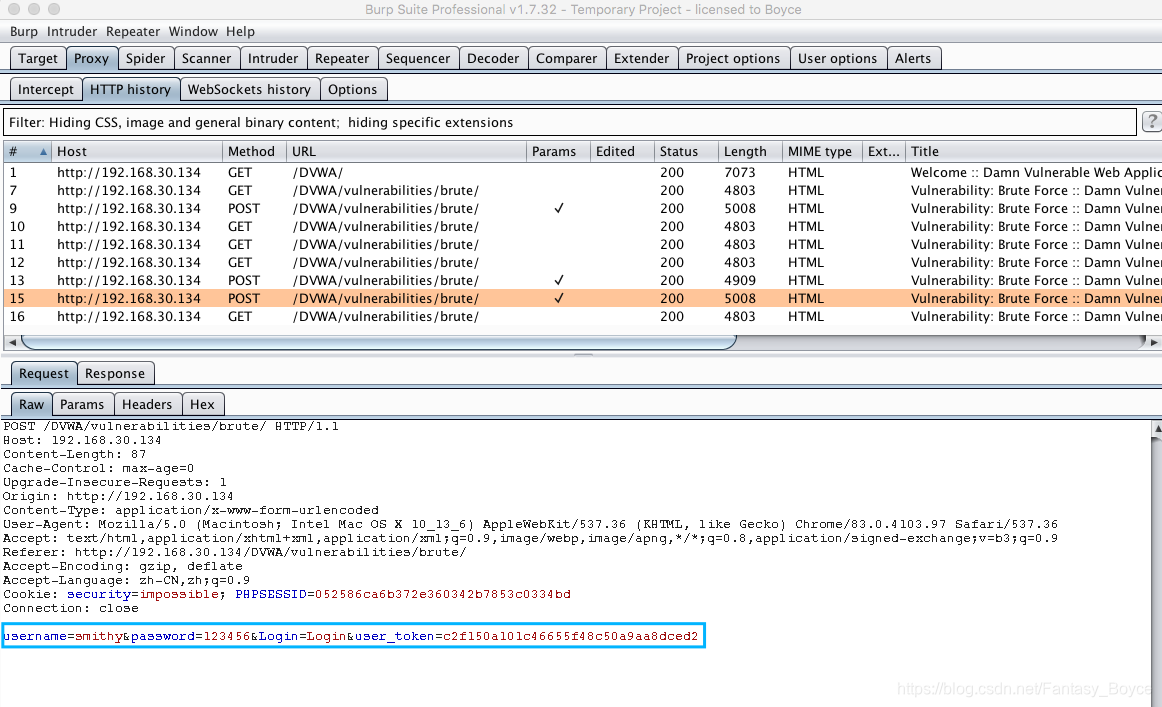1162x707 pixels.
Task: Switch to the Repeater tool tab
Action: (342, 59)
